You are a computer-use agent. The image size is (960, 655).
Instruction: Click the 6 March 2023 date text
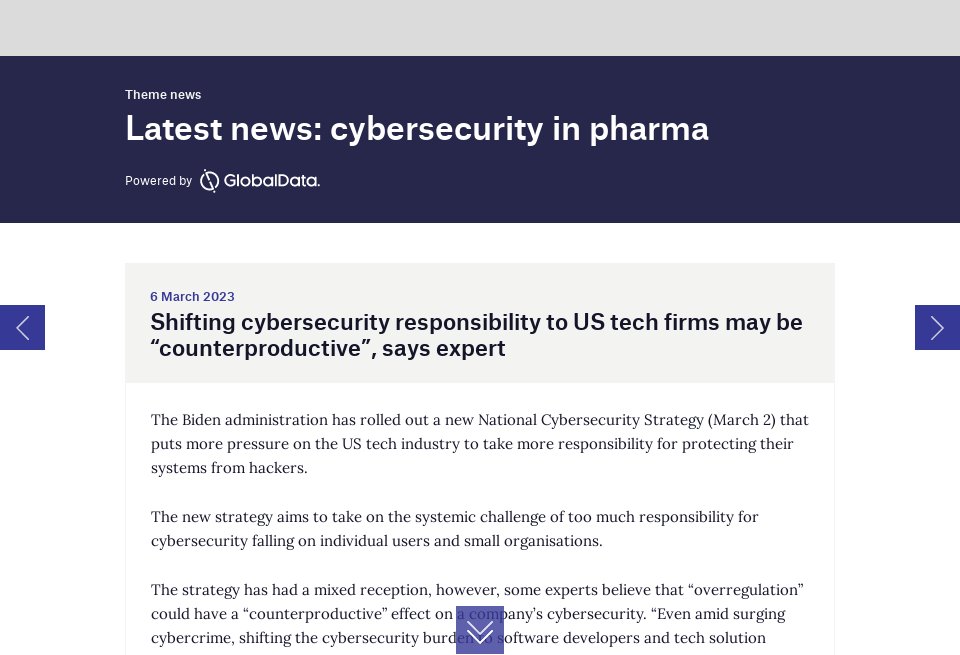point(192,296)
